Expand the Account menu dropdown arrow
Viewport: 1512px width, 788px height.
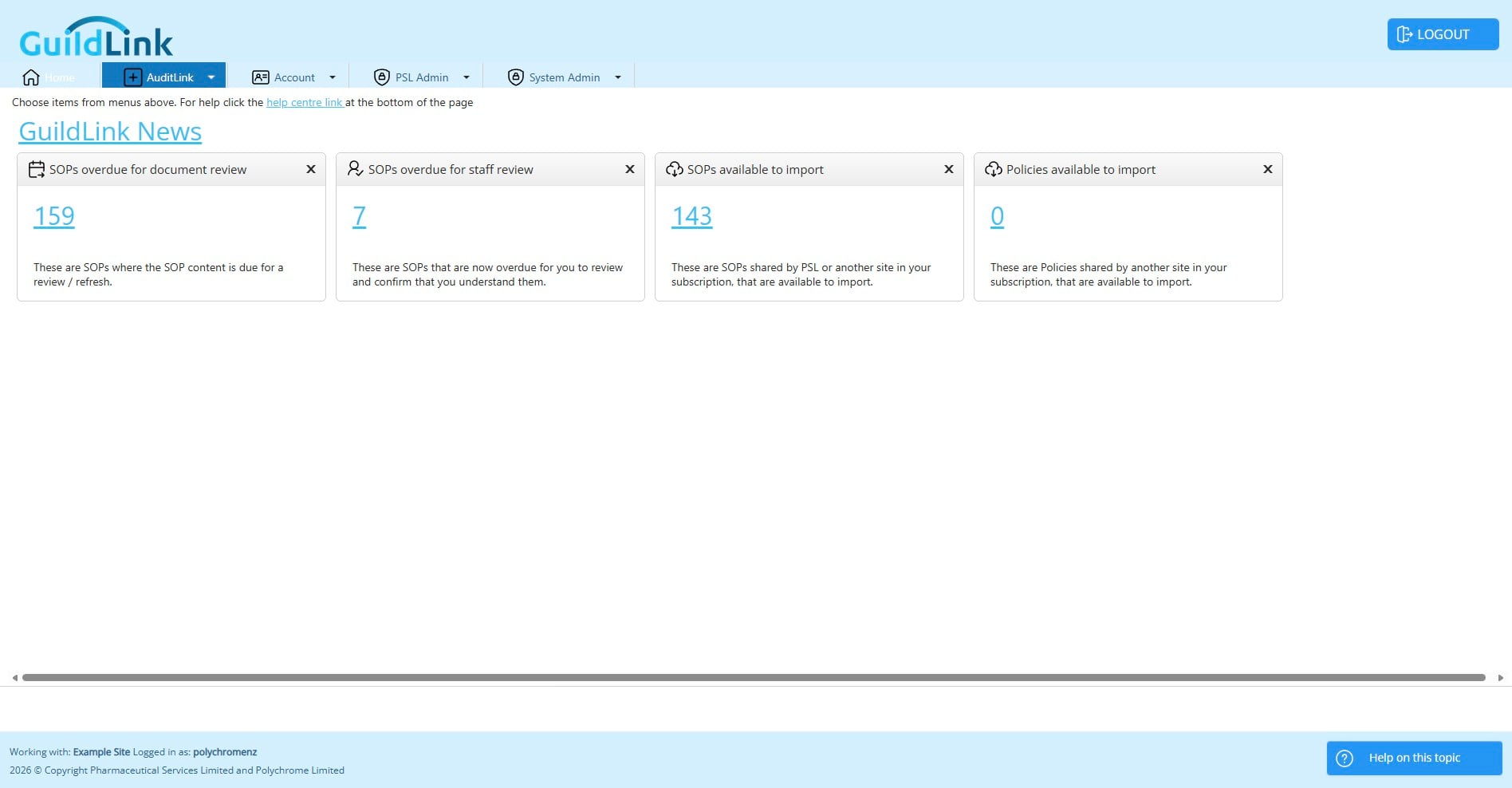pos(333,77)
